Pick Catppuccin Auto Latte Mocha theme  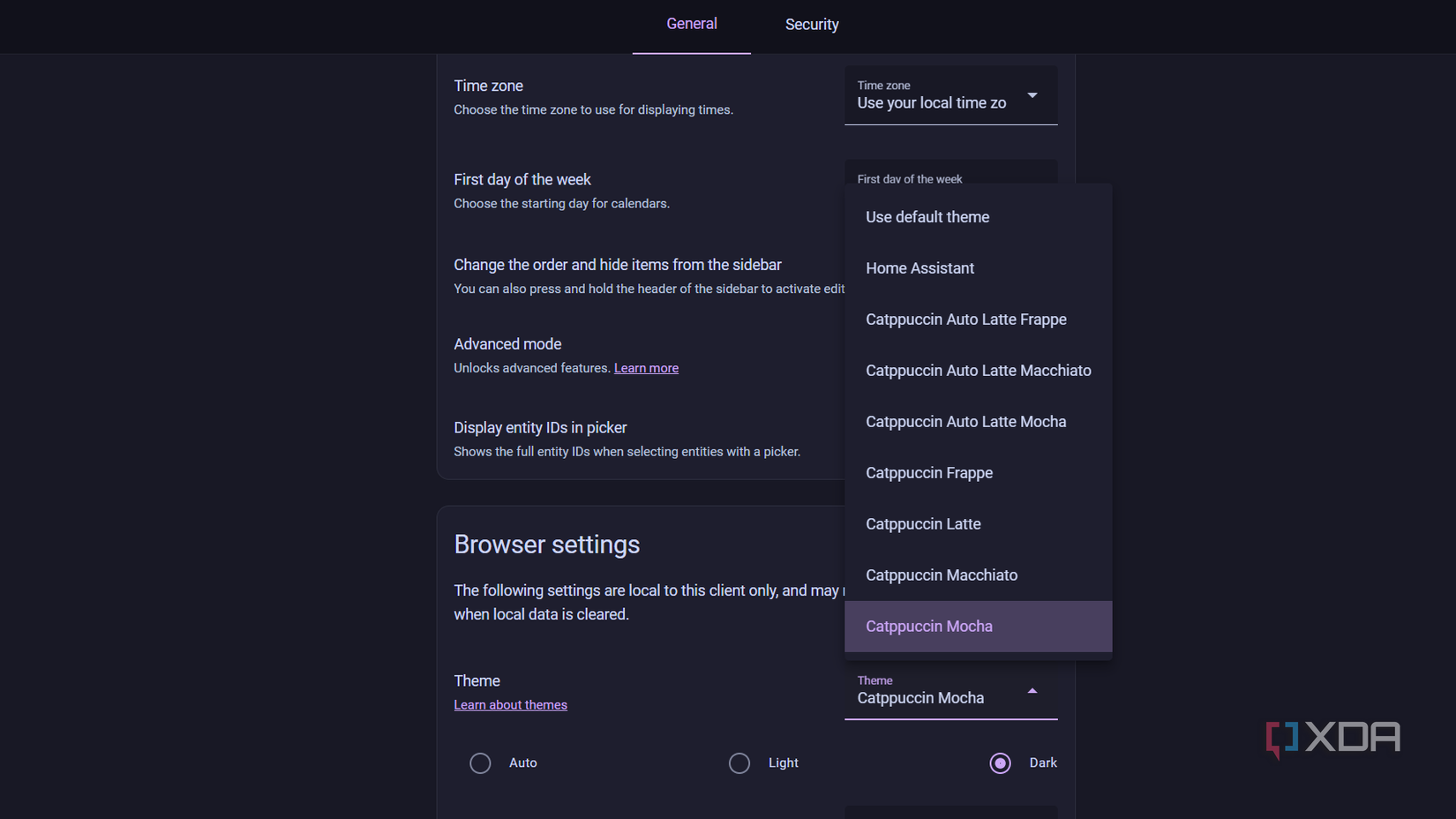click(x=965, y=422)
